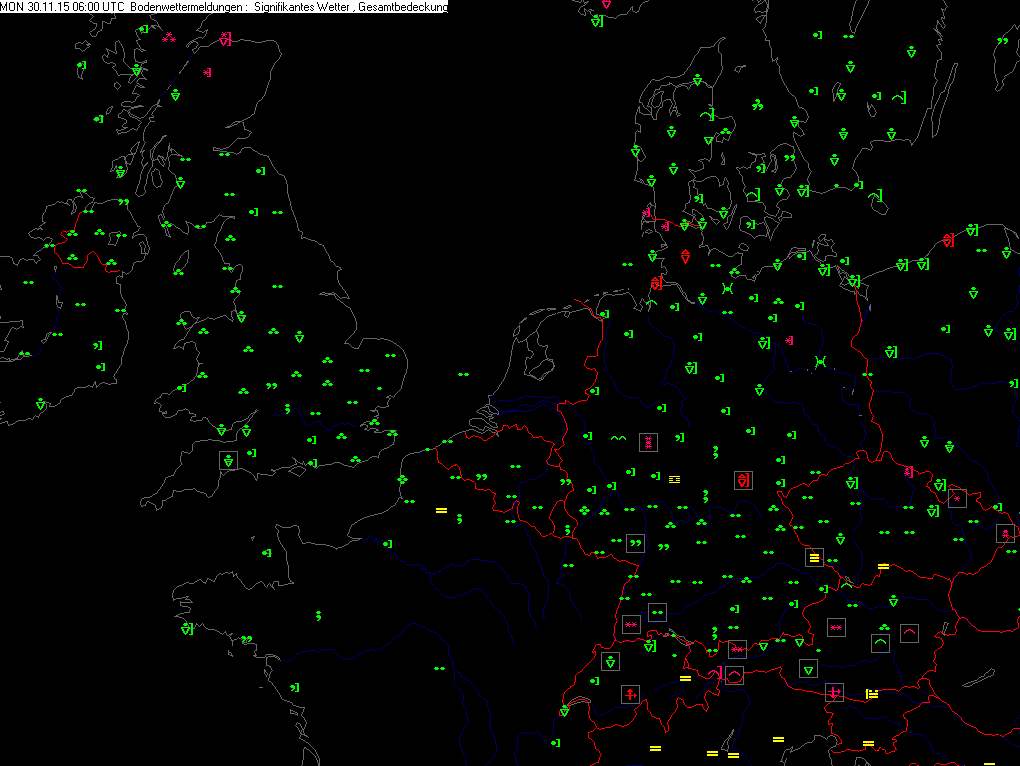The image size is (1020, 766).
Task: Select the boxed red up-arrow cross symbol in Switzerland
Action: click(x=630, y=693)
